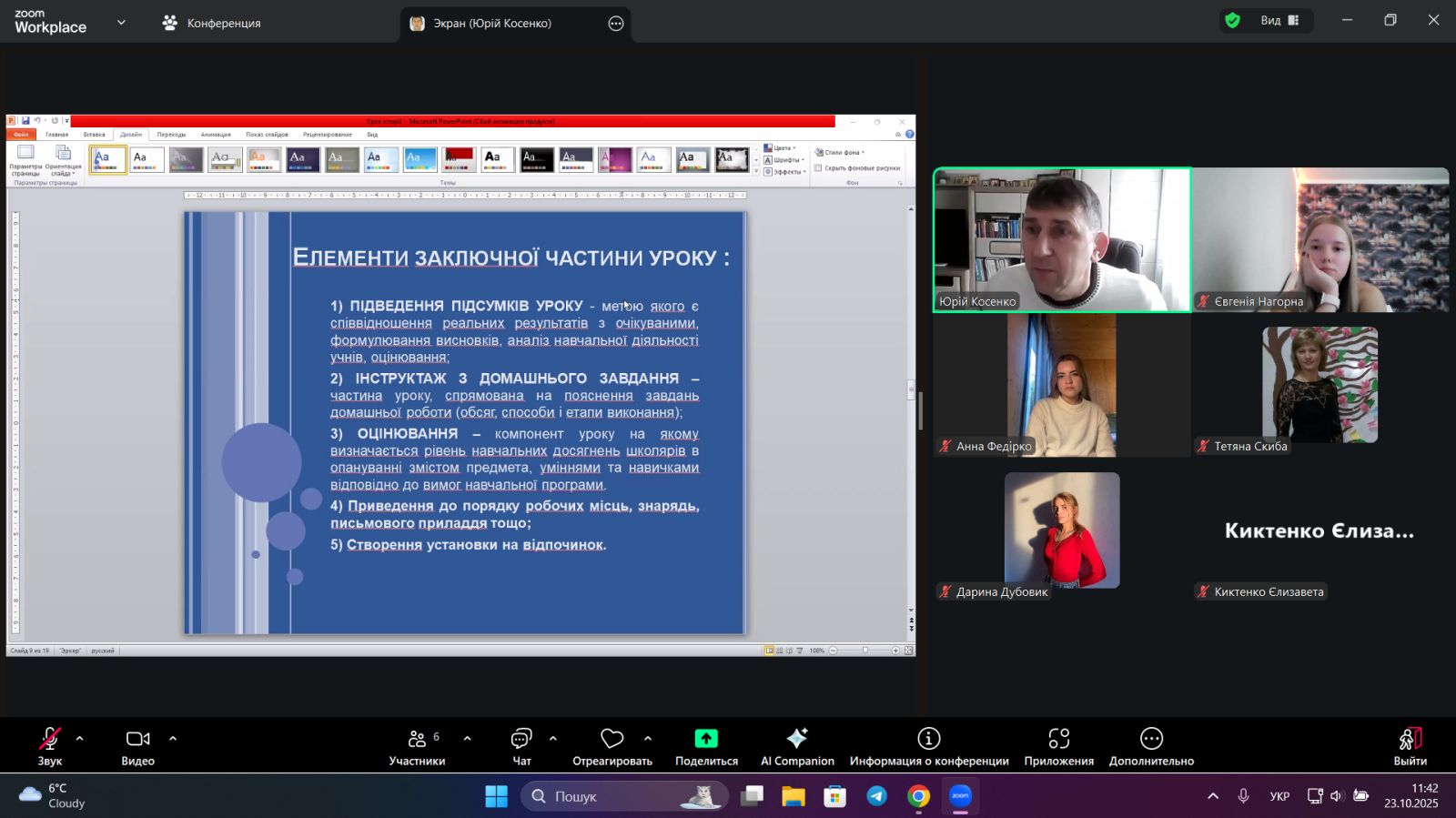Open the Участники participants panel
This screenshot has height=818, width=1456.
(x=418, y=745)
